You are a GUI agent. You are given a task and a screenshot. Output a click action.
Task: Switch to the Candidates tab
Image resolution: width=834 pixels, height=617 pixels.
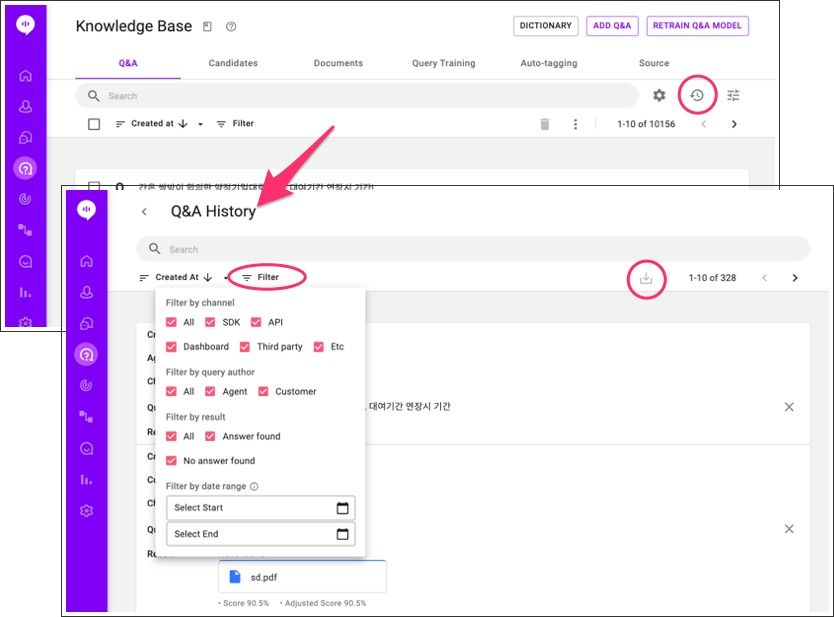coord(233,63)
